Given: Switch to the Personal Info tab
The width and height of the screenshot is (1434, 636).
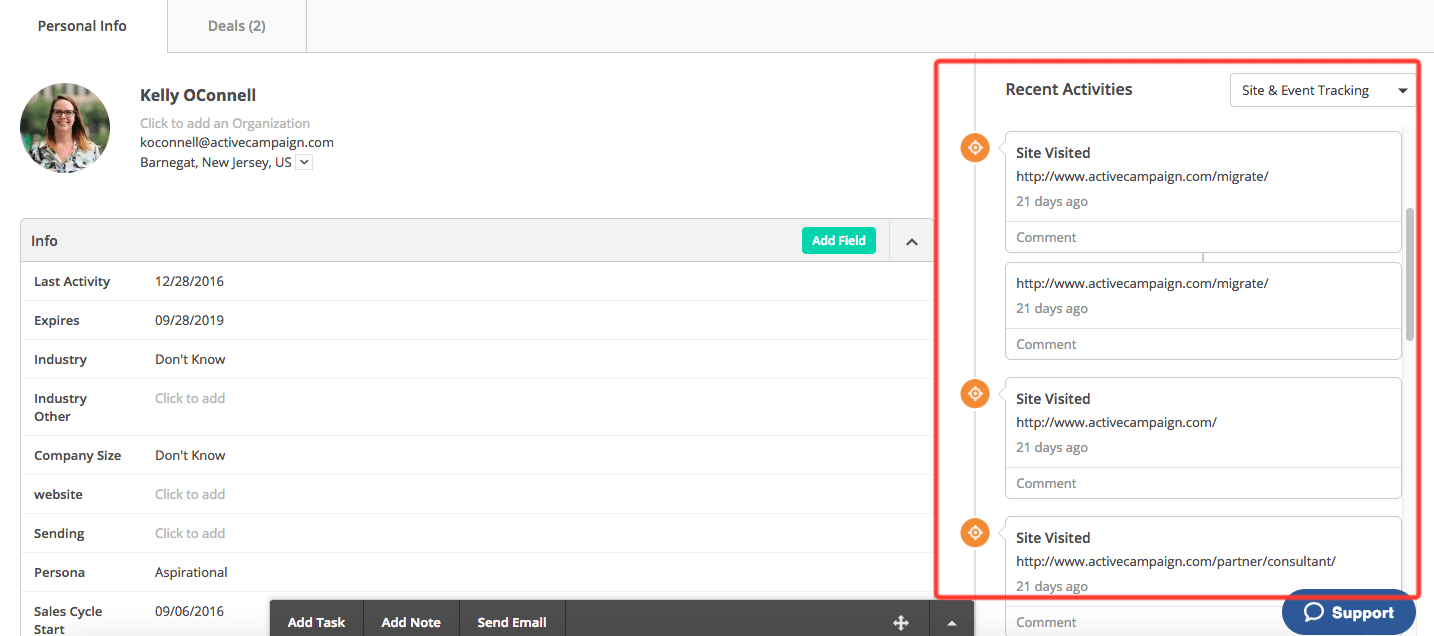Looking at the screenshot, I should pyautogui.click(x=82, y=26).
